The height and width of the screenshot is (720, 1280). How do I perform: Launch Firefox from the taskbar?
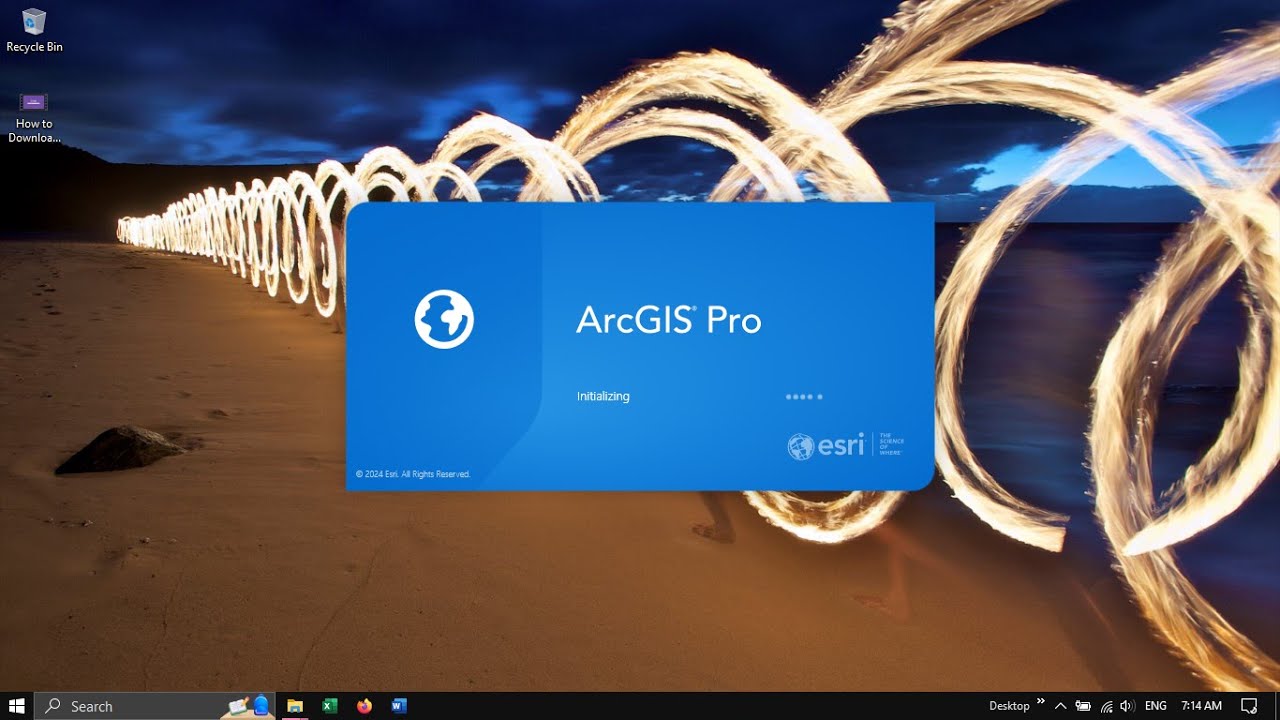point(364,706)
